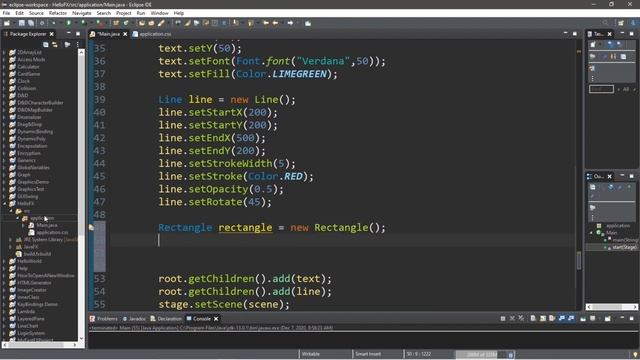This screenshot has width=640, height=360.
Task: Select the Console tab
Action: tap(199, 319)
